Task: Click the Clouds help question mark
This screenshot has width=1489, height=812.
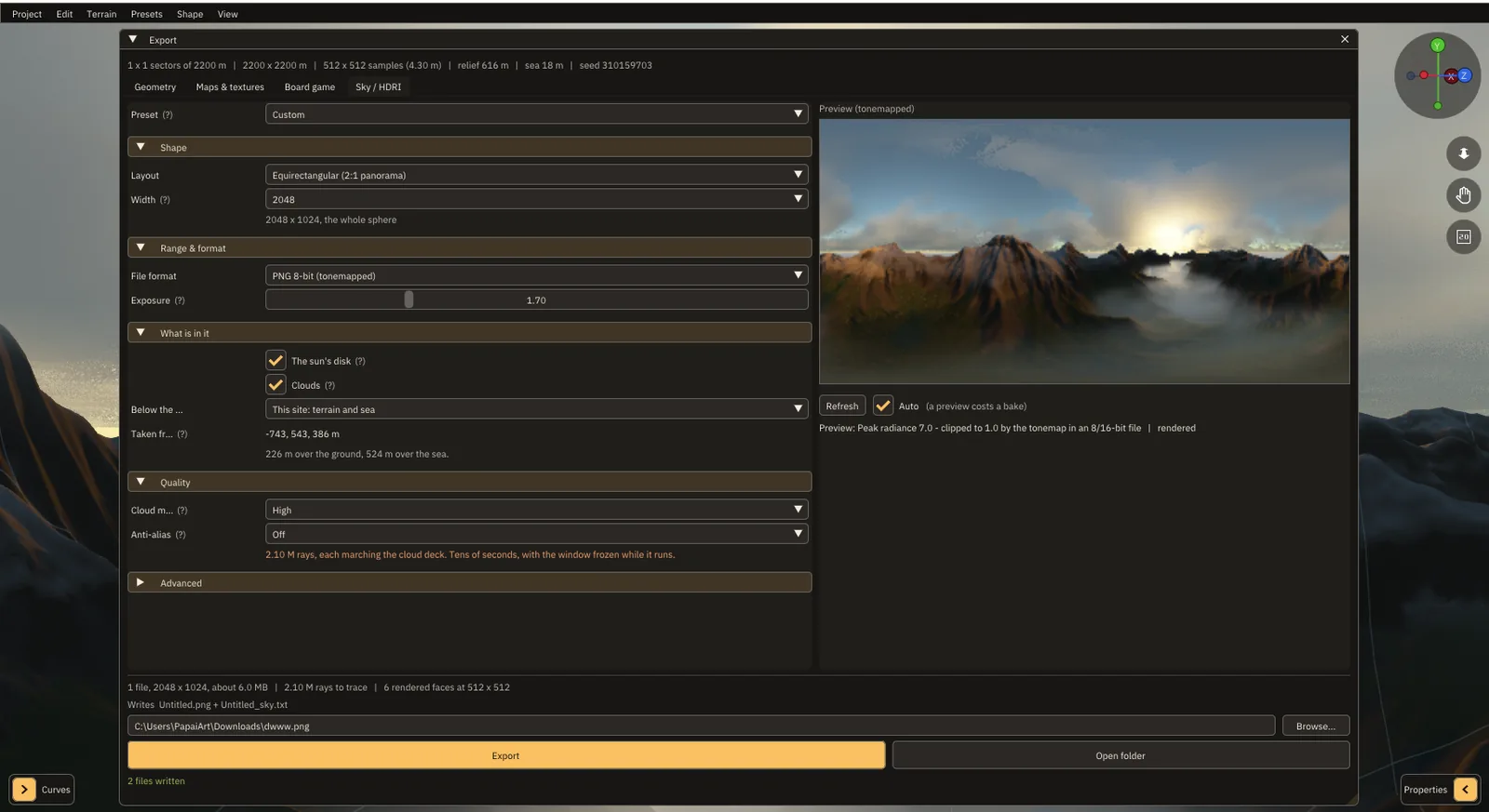Action: tap(329, 385)
